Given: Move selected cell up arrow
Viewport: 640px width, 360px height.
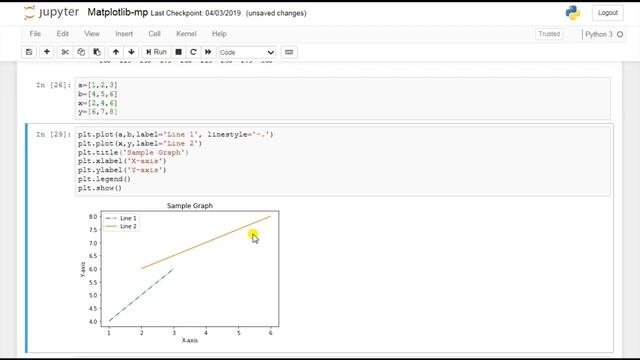Looking at the screenshot, I should (116, 52).
